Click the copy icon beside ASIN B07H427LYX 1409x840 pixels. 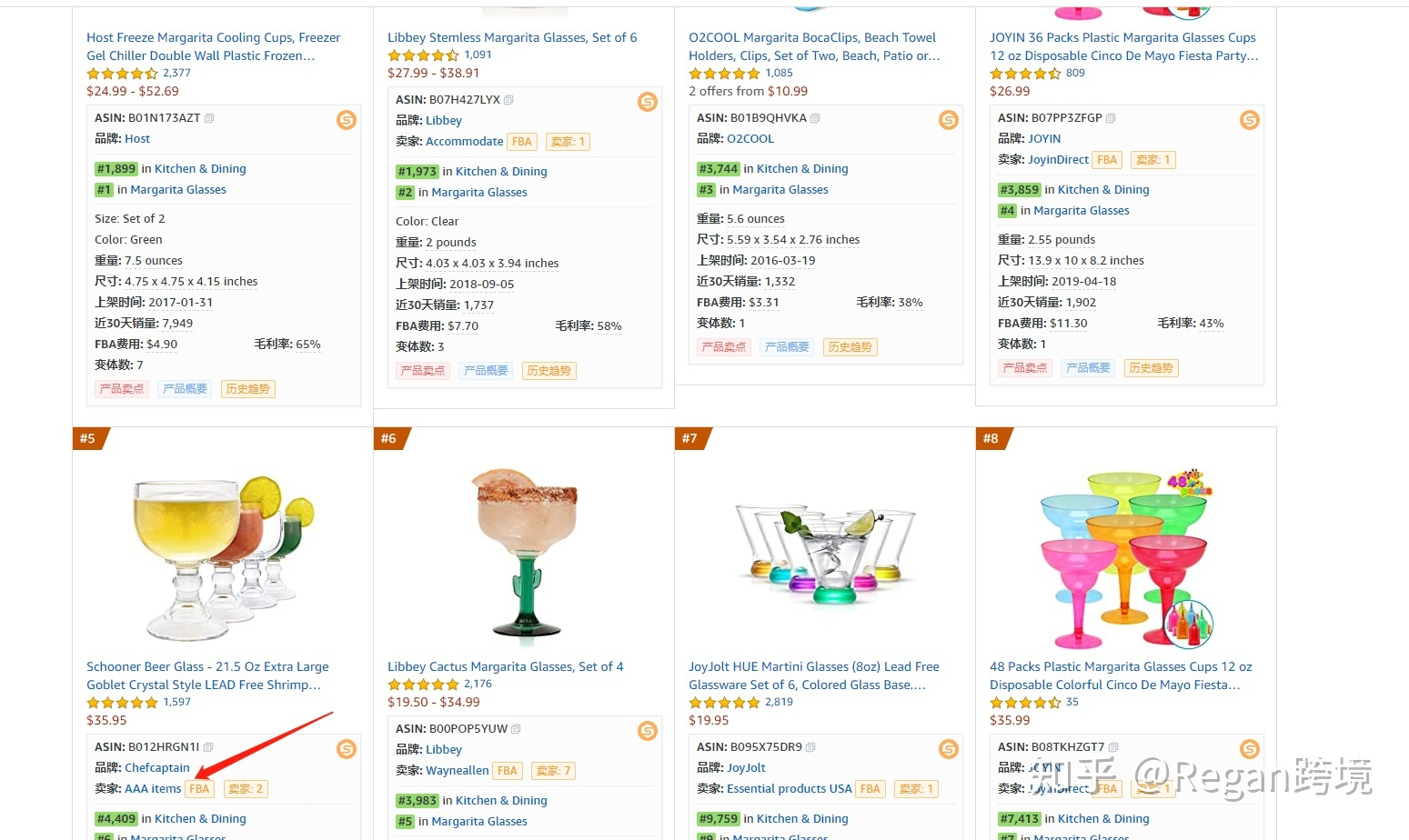pyautogui.click(x=508, y=100)
